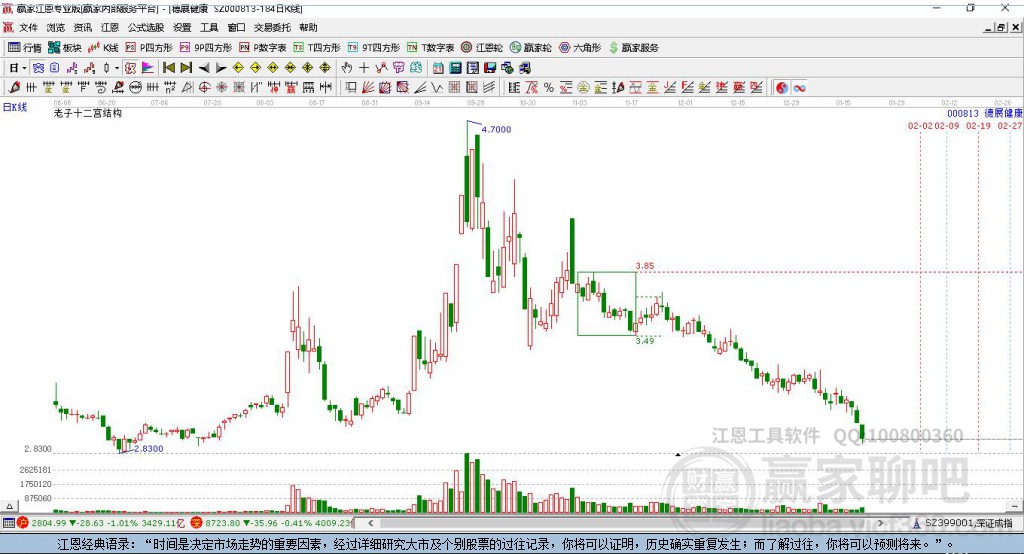Click the color gradient flag icon

[148, 68]
